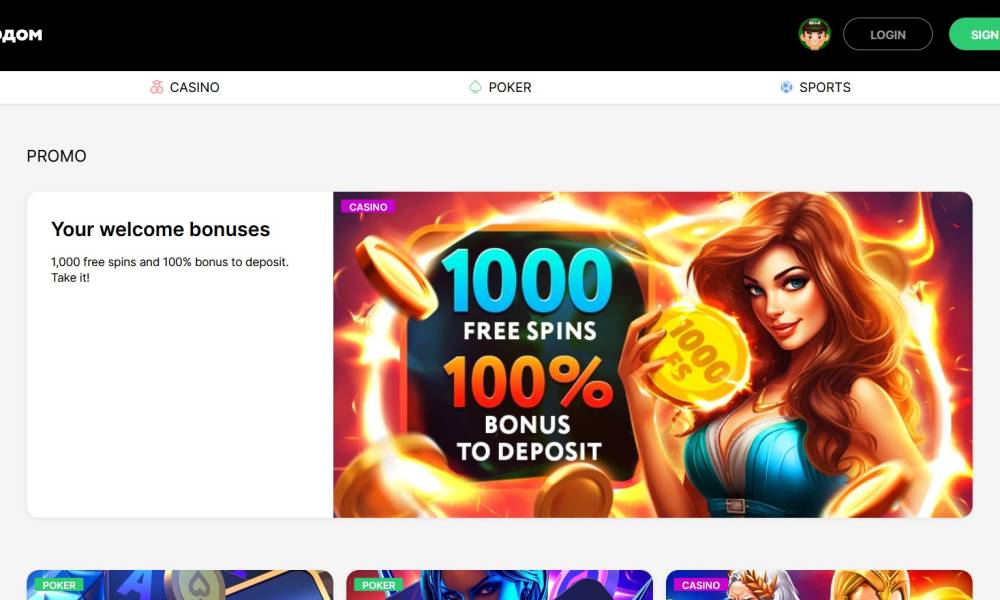1000x600 pixels.
Task: Open the second poker promo card
Action: [x=499, y=585]
